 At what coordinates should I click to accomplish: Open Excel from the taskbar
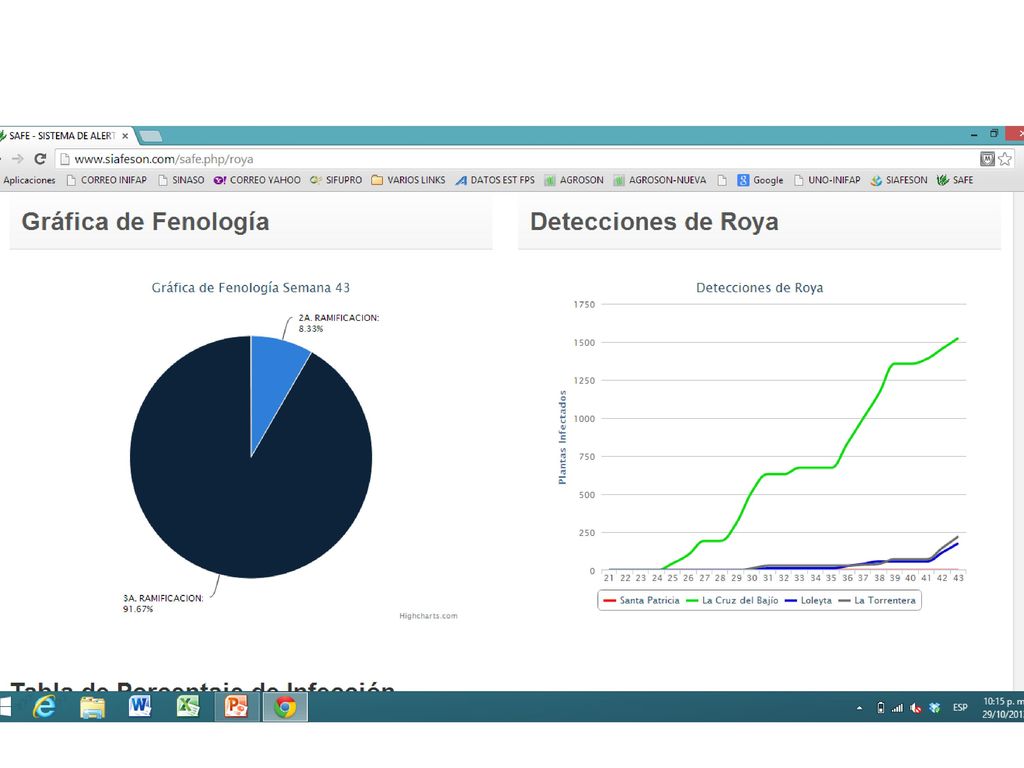tap(188, 707)
